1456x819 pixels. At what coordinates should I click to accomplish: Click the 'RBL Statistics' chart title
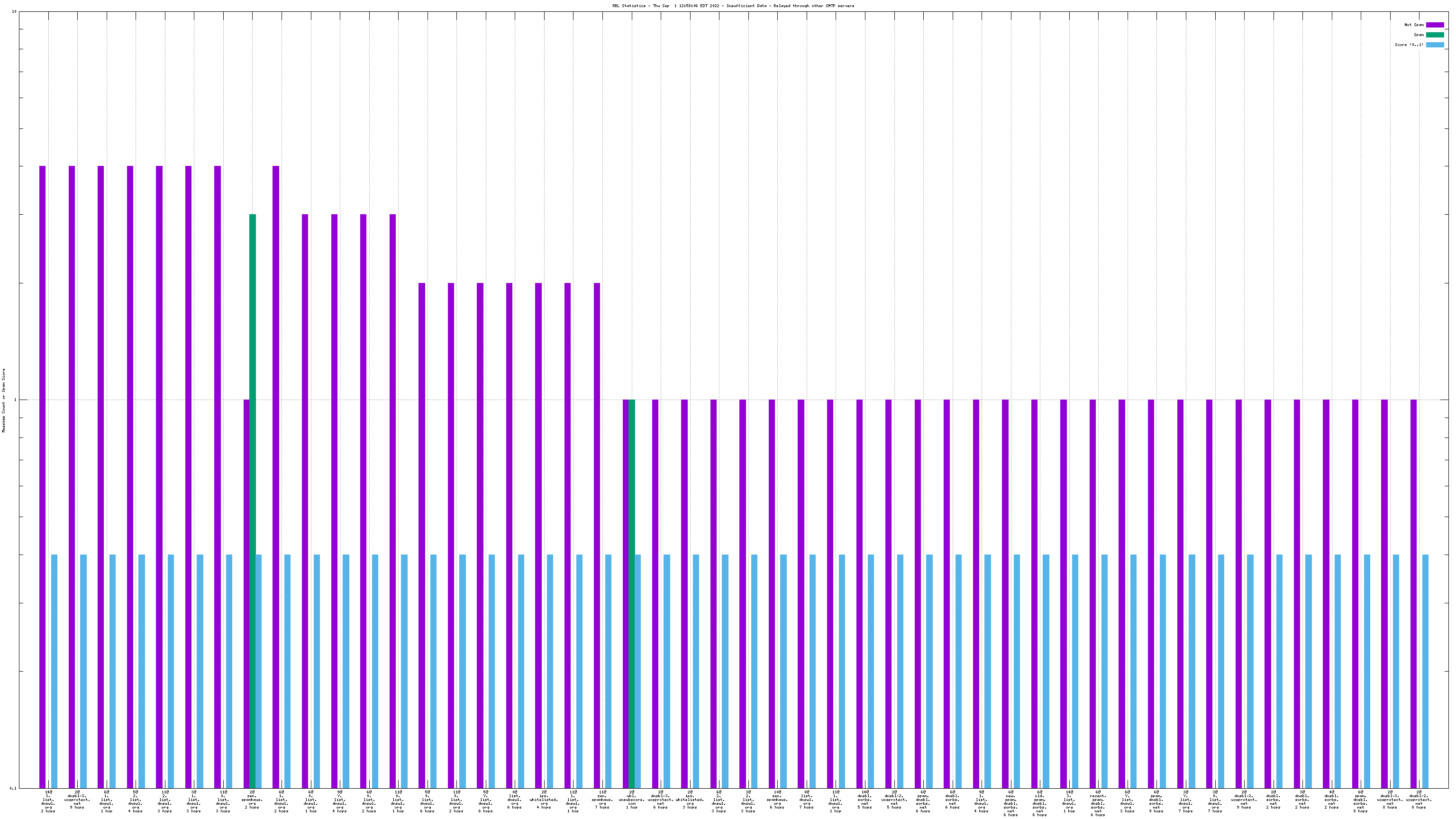pyautogui.click(x=733, y=6)
